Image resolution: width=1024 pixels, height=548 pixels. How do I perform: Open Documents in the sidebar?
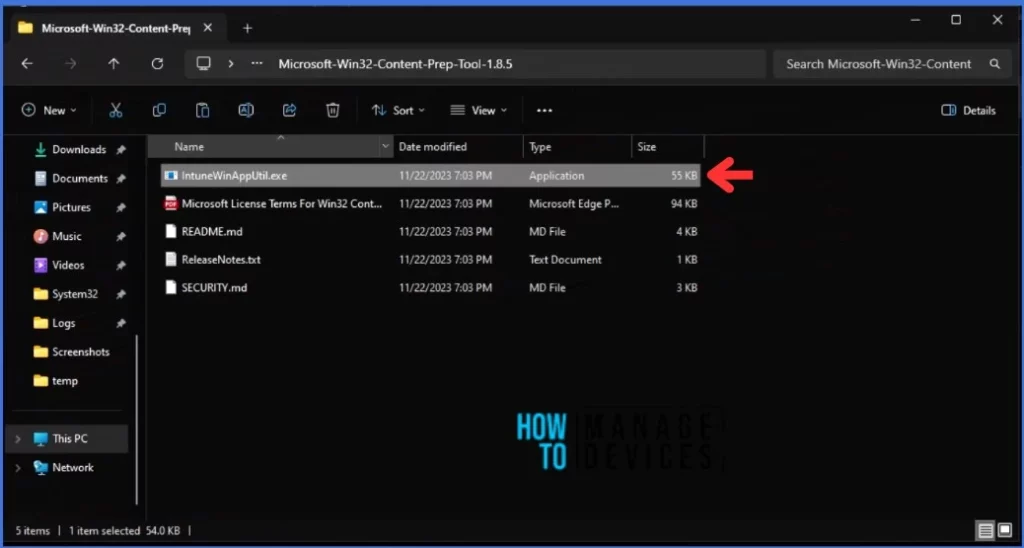[x=80, y=178]
